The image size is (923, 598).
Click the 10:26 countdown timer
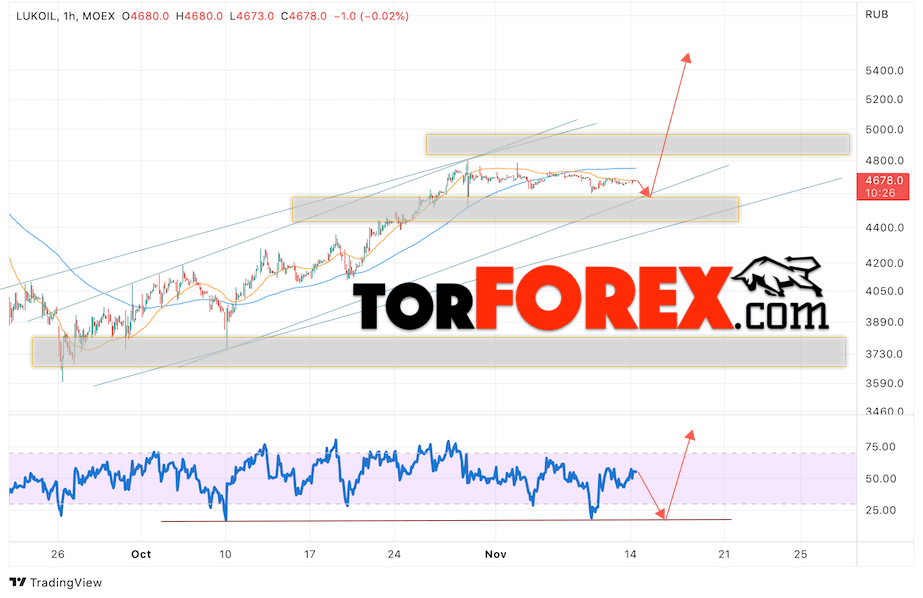click(x=881, y=193)
